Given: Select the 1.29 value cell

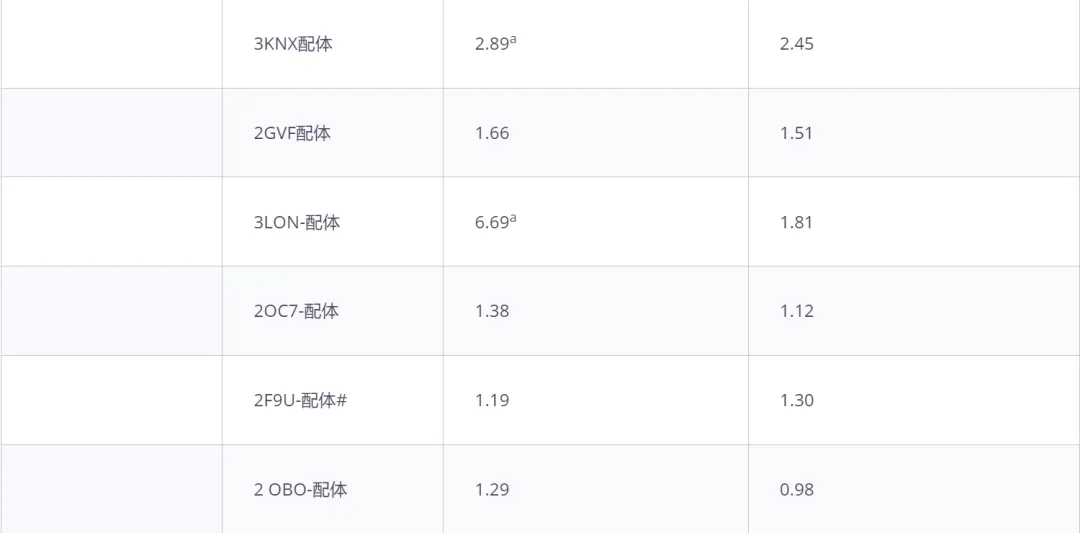Looking at the screenshot, I should click(596, 489).
